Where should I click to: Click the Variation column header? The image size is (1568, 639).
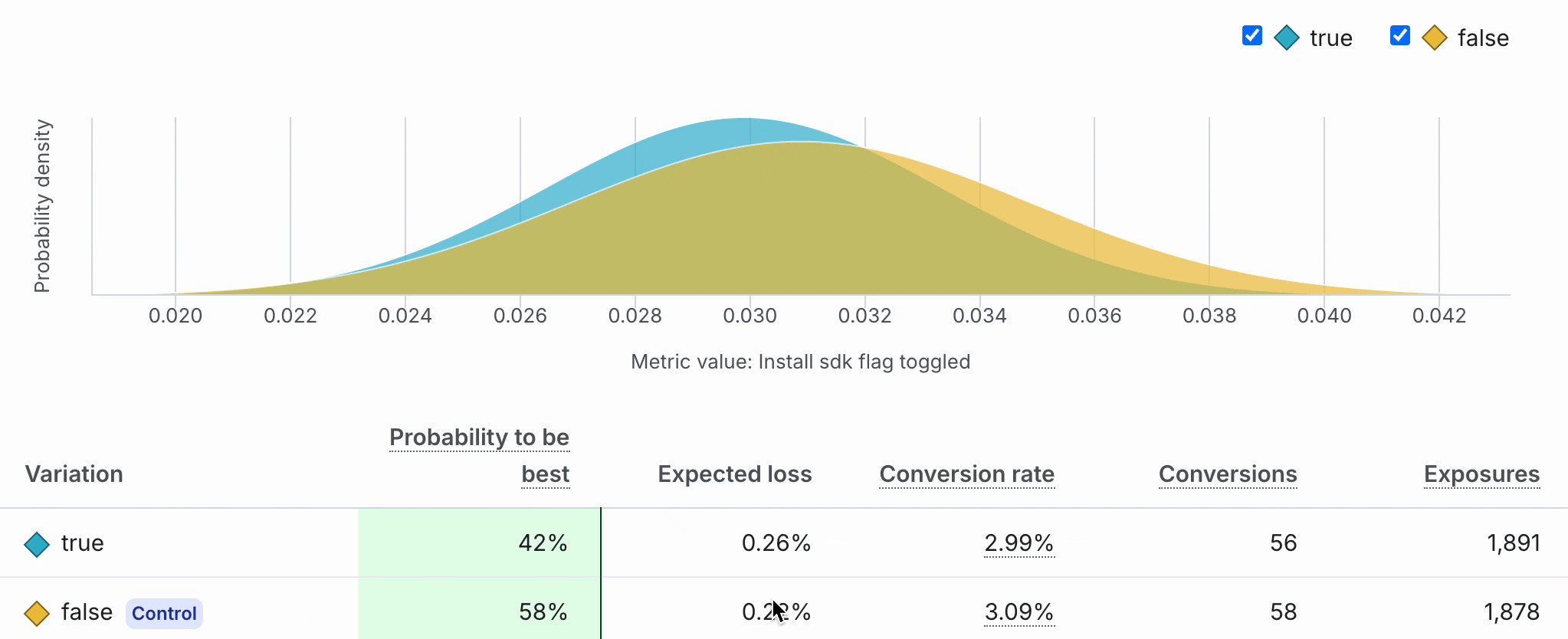(x=74, y=474)
